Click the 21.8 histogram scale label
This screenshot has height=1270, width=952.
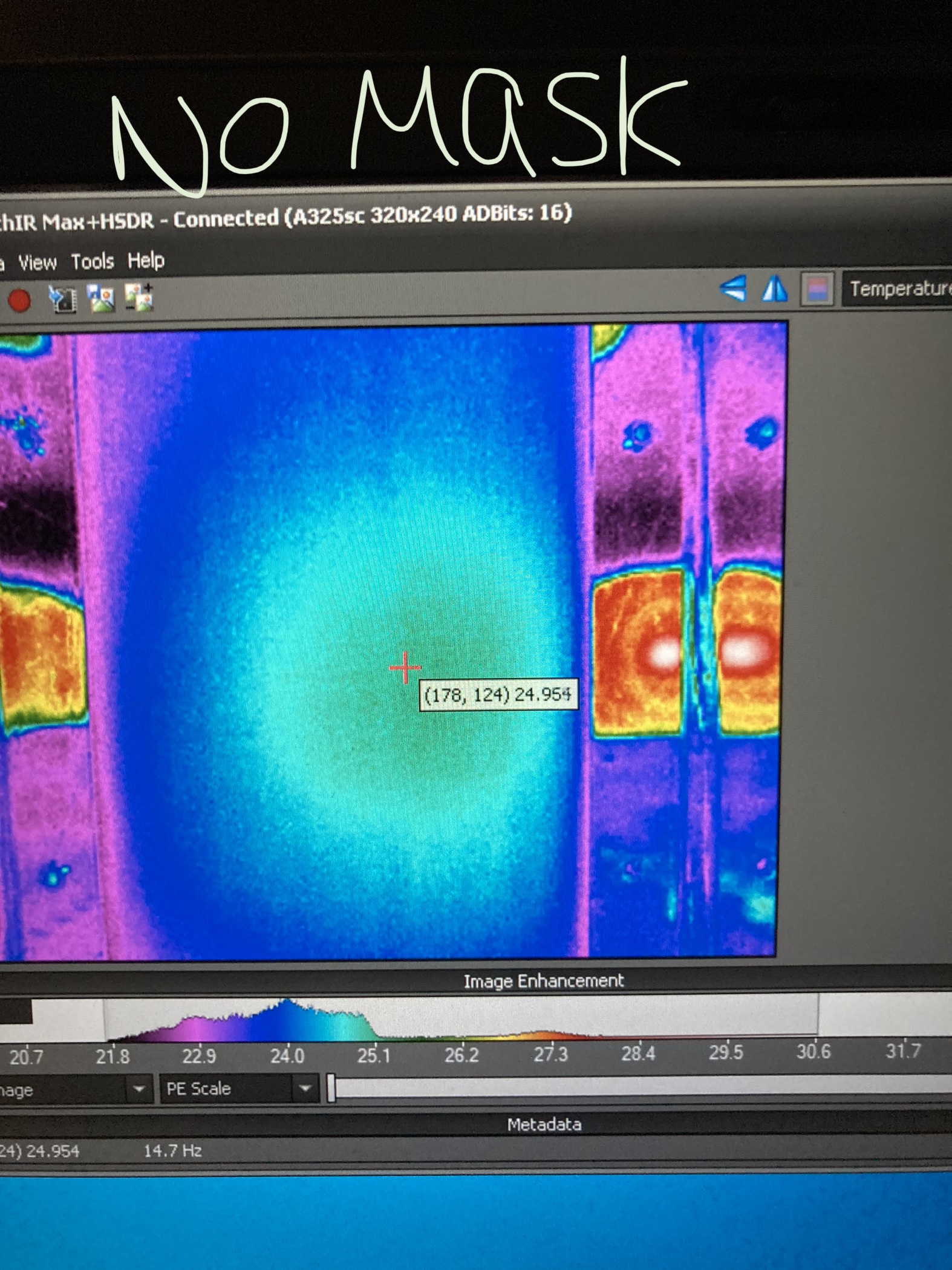pyautogui.click(x=112, y=1057)
